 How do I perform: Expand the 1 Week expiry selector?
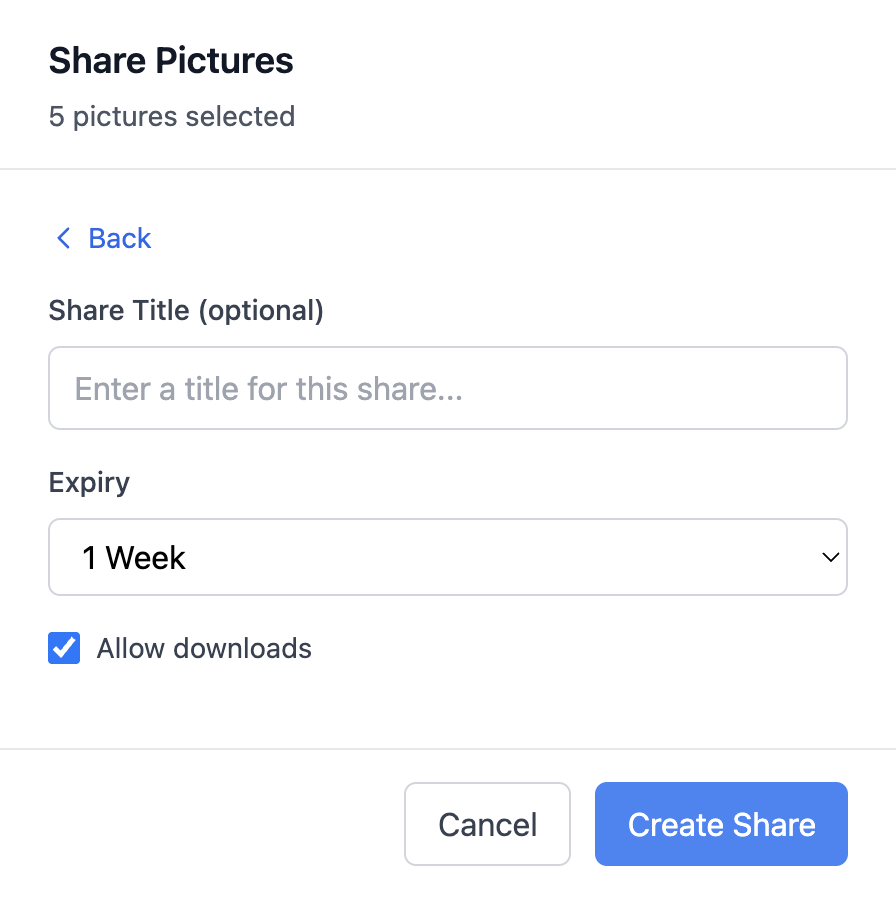click(447, 557)
